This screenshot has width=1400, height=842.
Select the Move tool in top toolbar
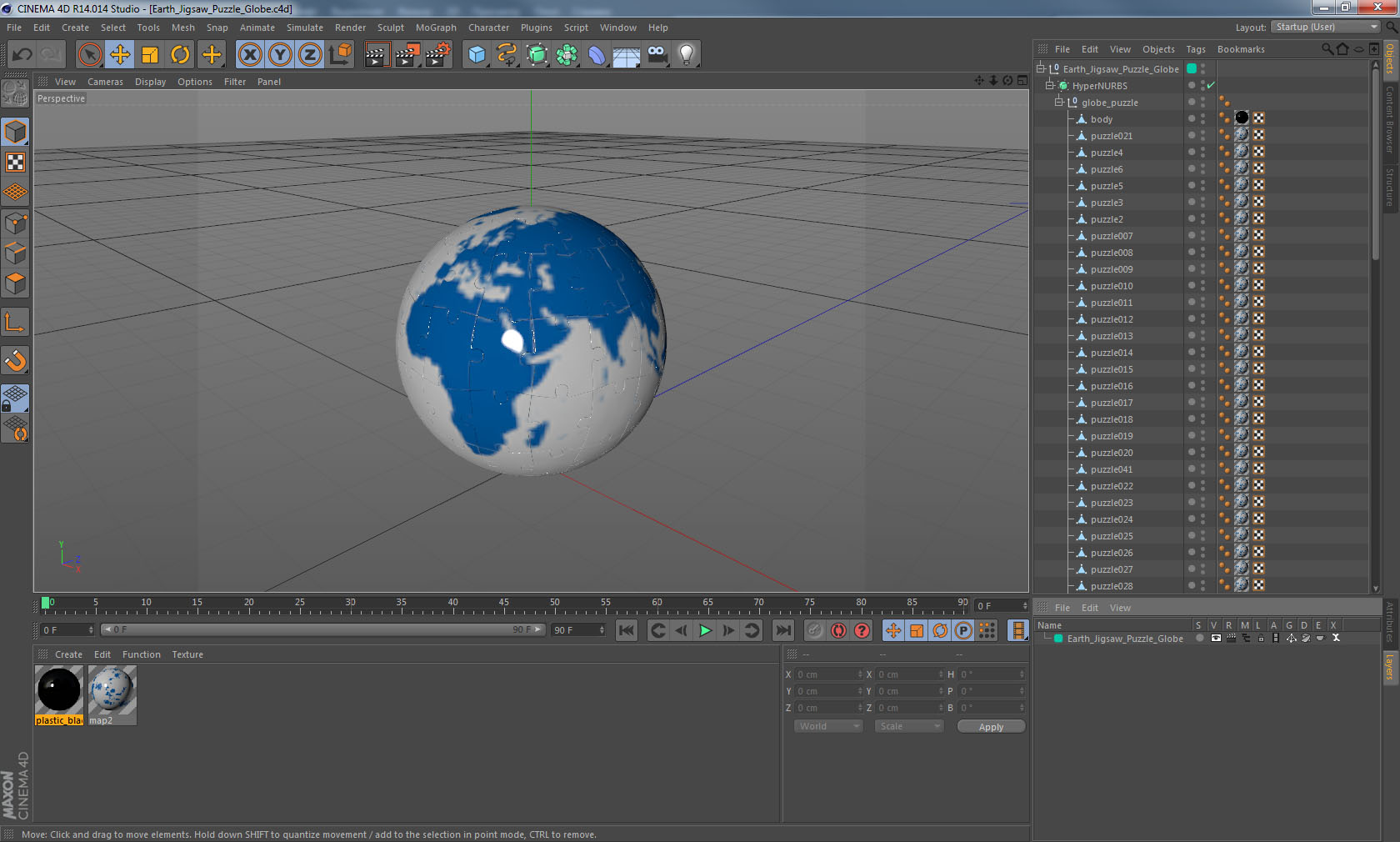tap(120, 55)
